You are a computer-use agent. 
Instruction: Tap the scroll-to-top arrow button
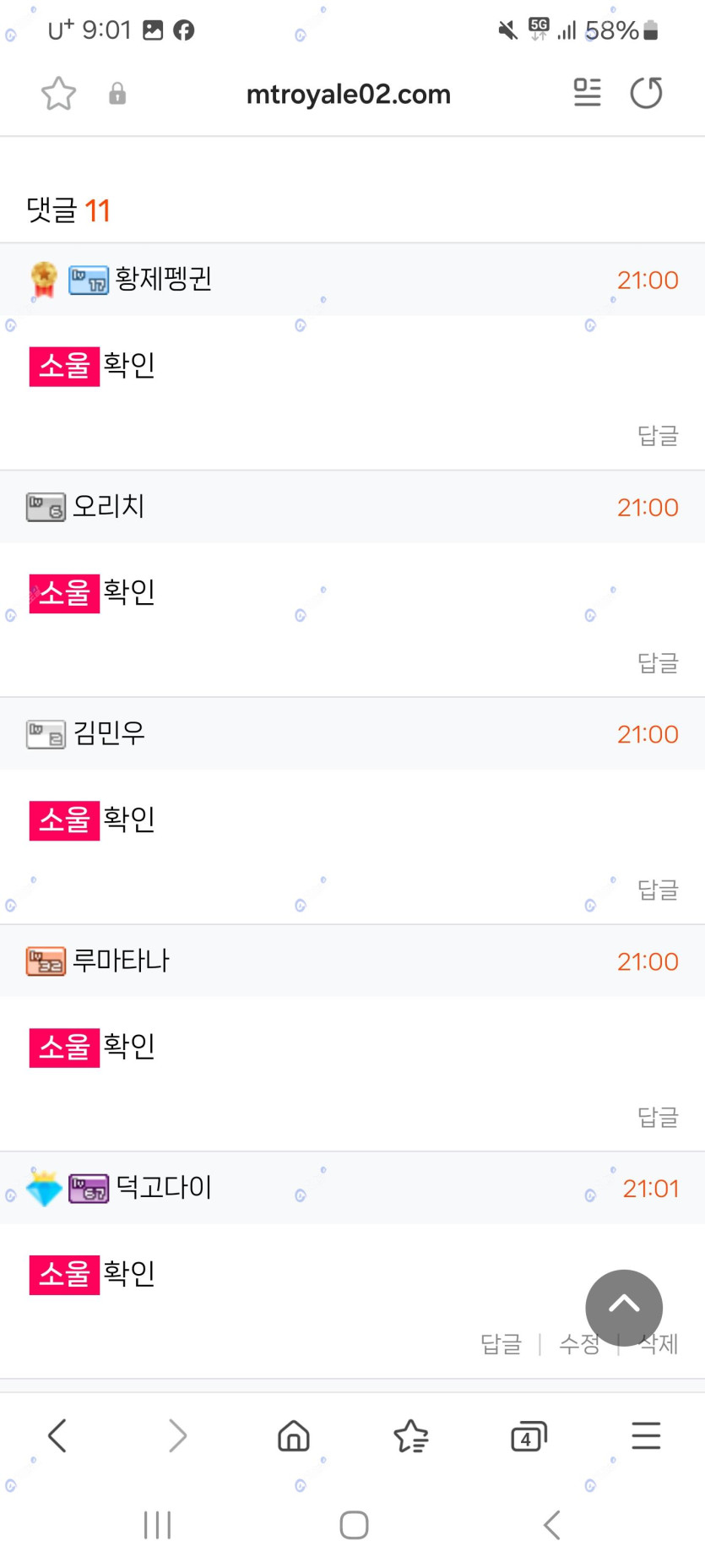[624, 1307]
